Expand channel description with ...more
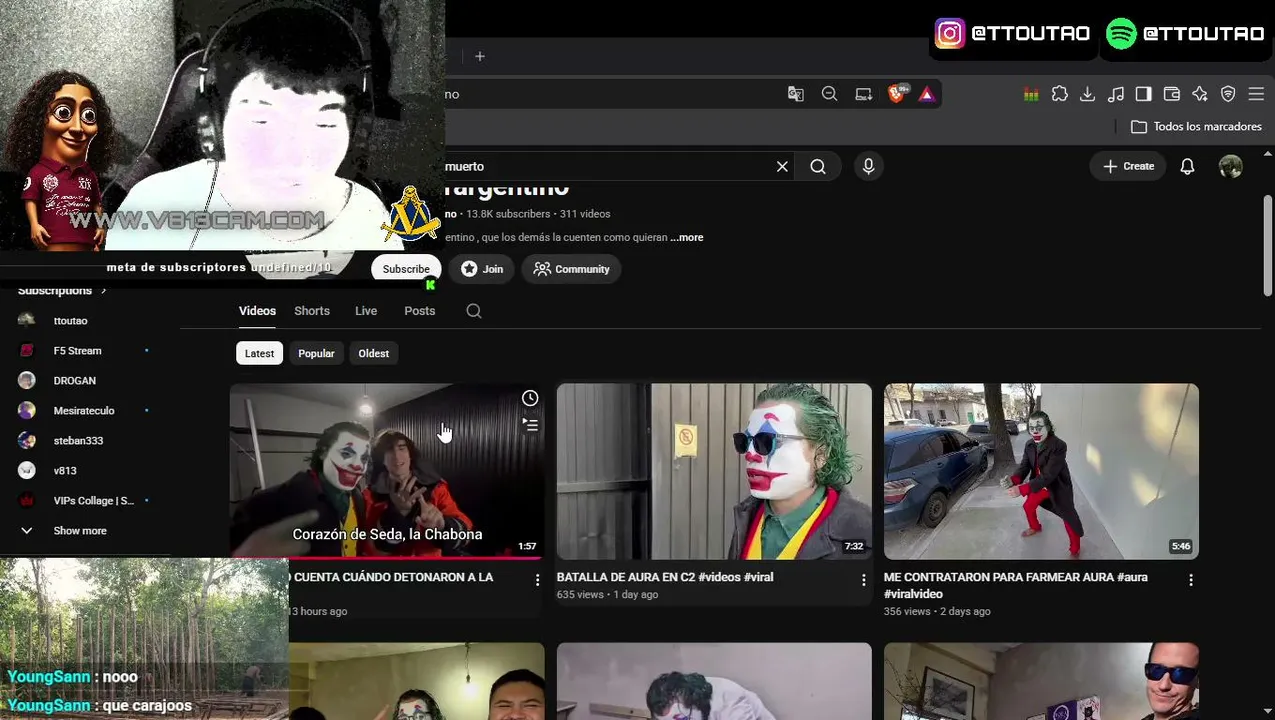 click(687, 238)
